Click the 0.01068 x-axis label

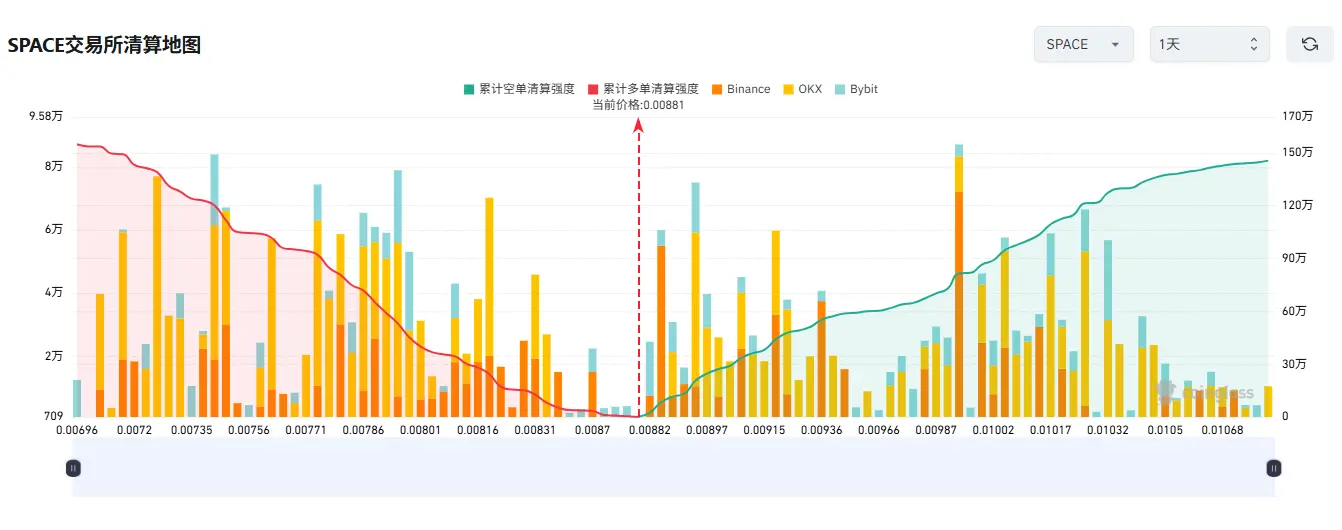click(1220, 430)
